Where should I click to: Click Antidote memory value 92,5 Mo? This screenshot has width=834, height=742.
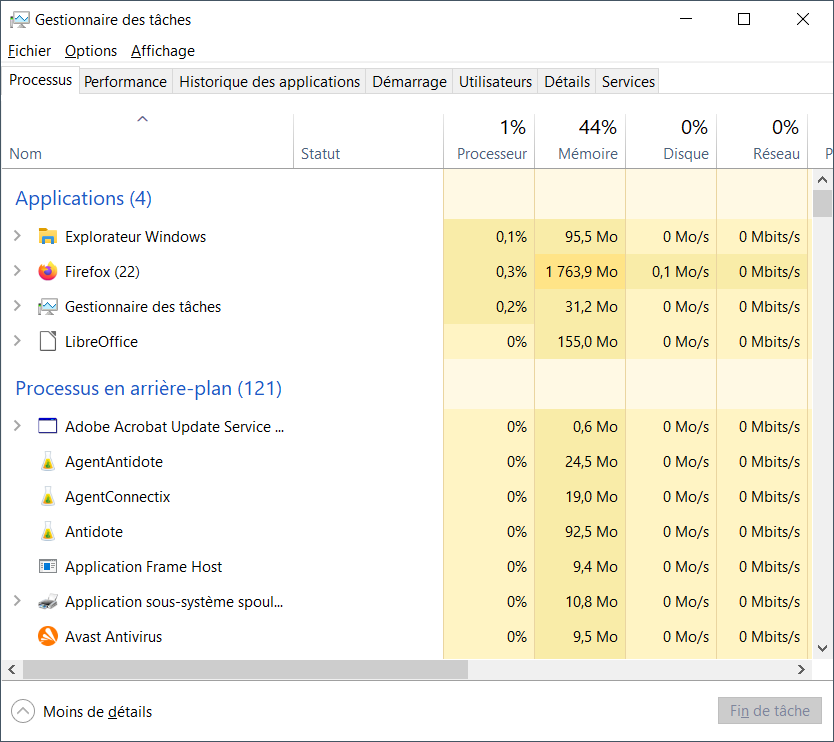pyautogui.click(x=591, y=532)
